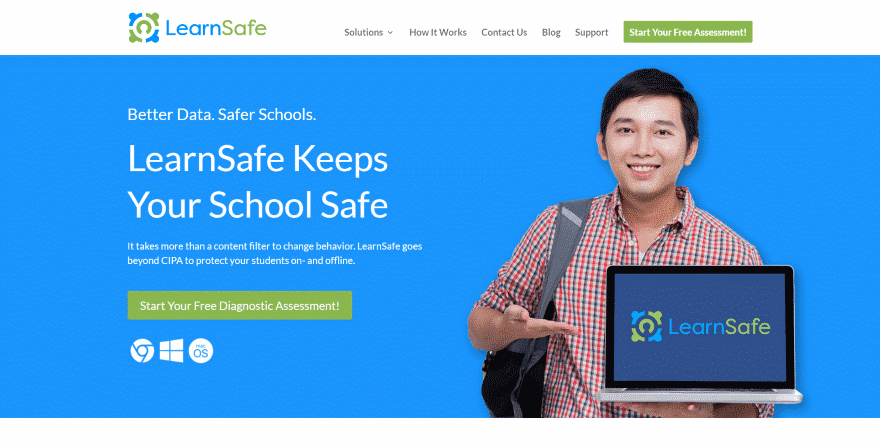Image resolution: width=880 pixels, height=444 pixels.
Task: Click the "Better Data. Safer Schools." tagline
Action: pos(222,115)
